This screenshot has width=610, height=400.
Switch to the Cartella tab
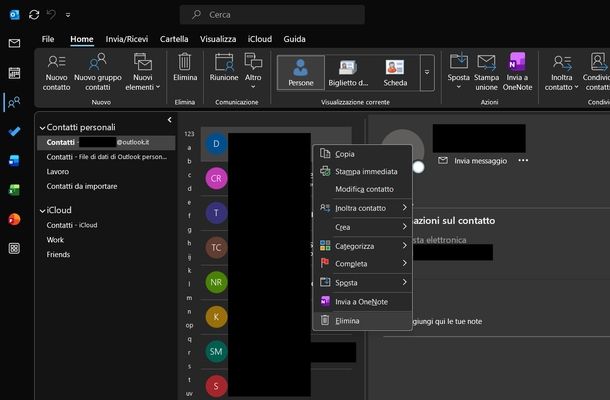click(174, 39)
